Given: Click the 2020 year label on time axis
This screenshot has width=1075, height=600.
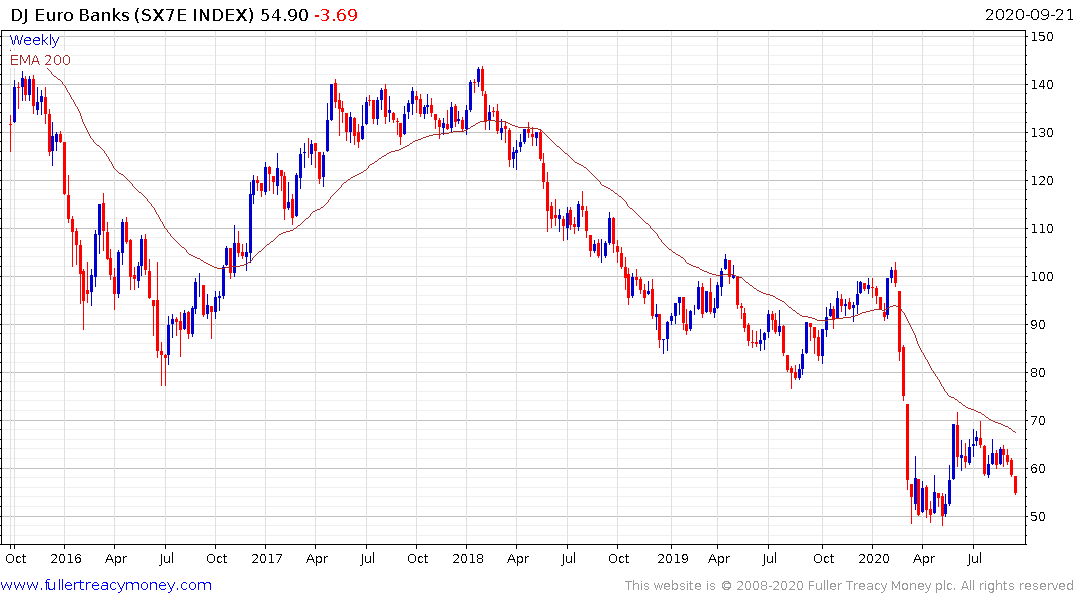Looking at the screenshot, I should (873, 558).
